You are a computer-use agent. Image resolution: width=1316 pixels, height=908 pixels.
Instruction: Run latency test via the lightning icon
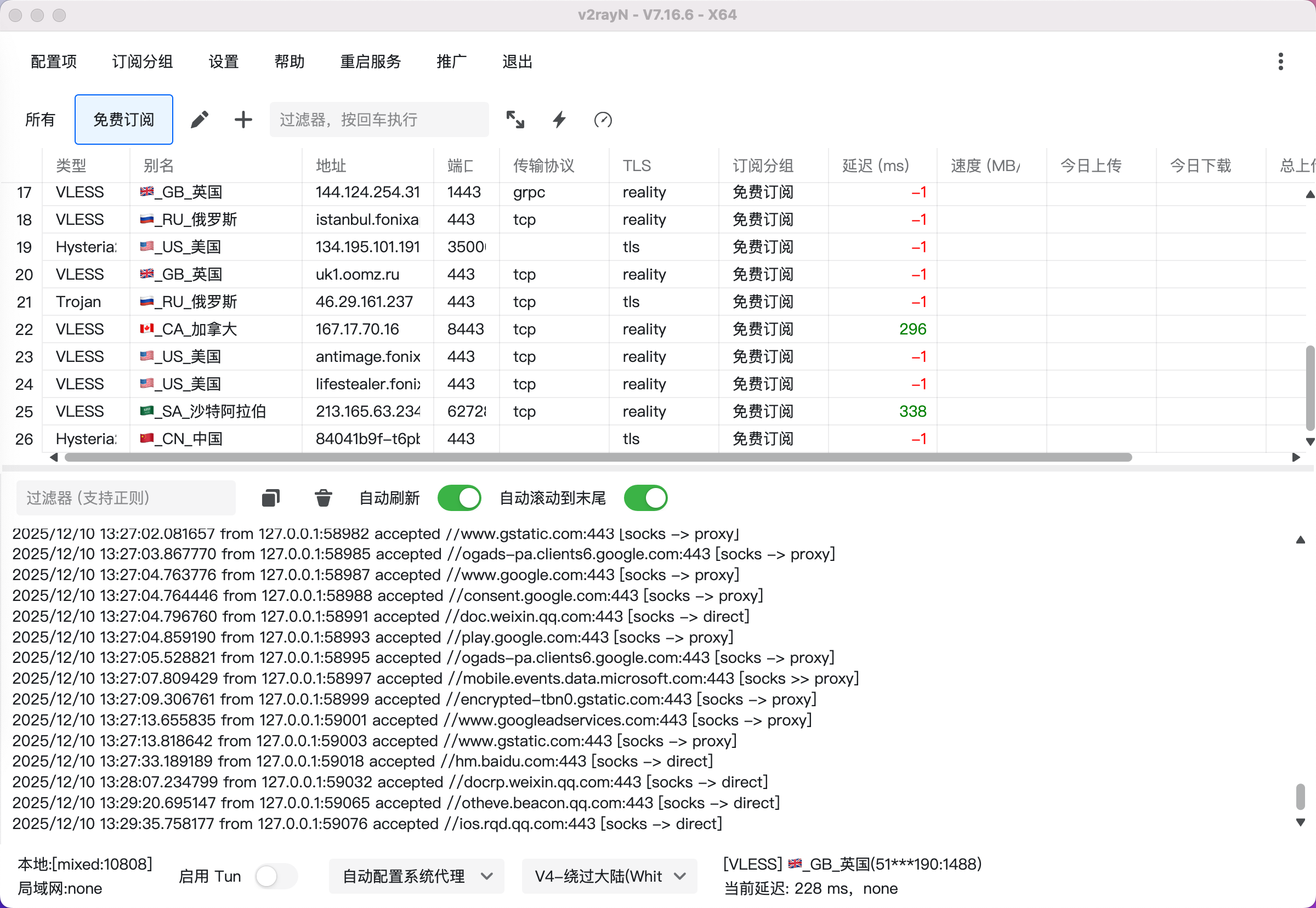pos(559,120)
